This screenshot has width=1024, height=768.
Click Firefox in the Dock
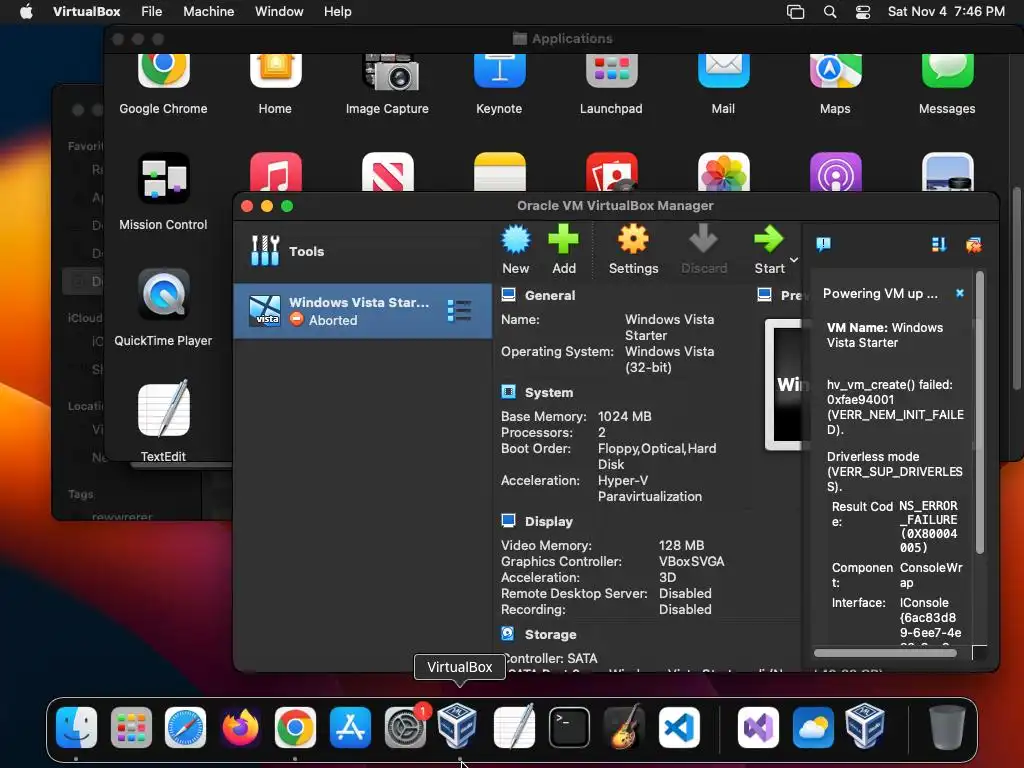tap(240, 727)
